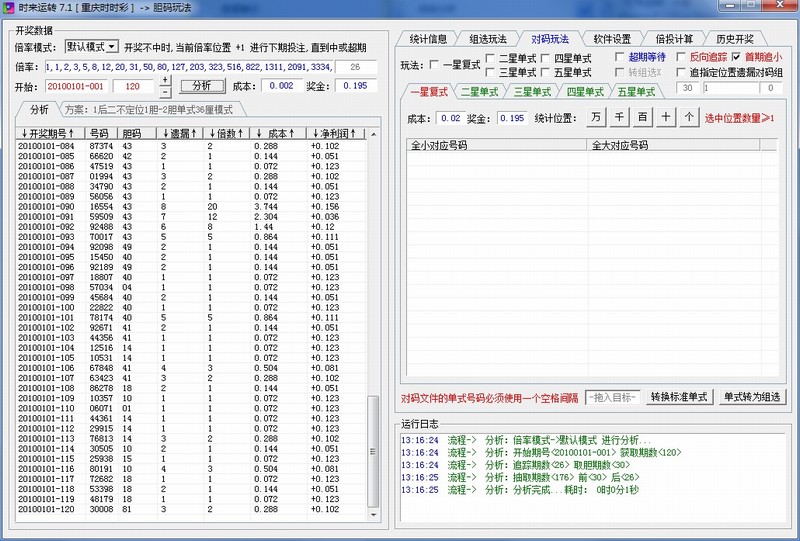This screenshot has height=541, width=800.
Task: Click the app icon in title bar
Action: (9, 8)
